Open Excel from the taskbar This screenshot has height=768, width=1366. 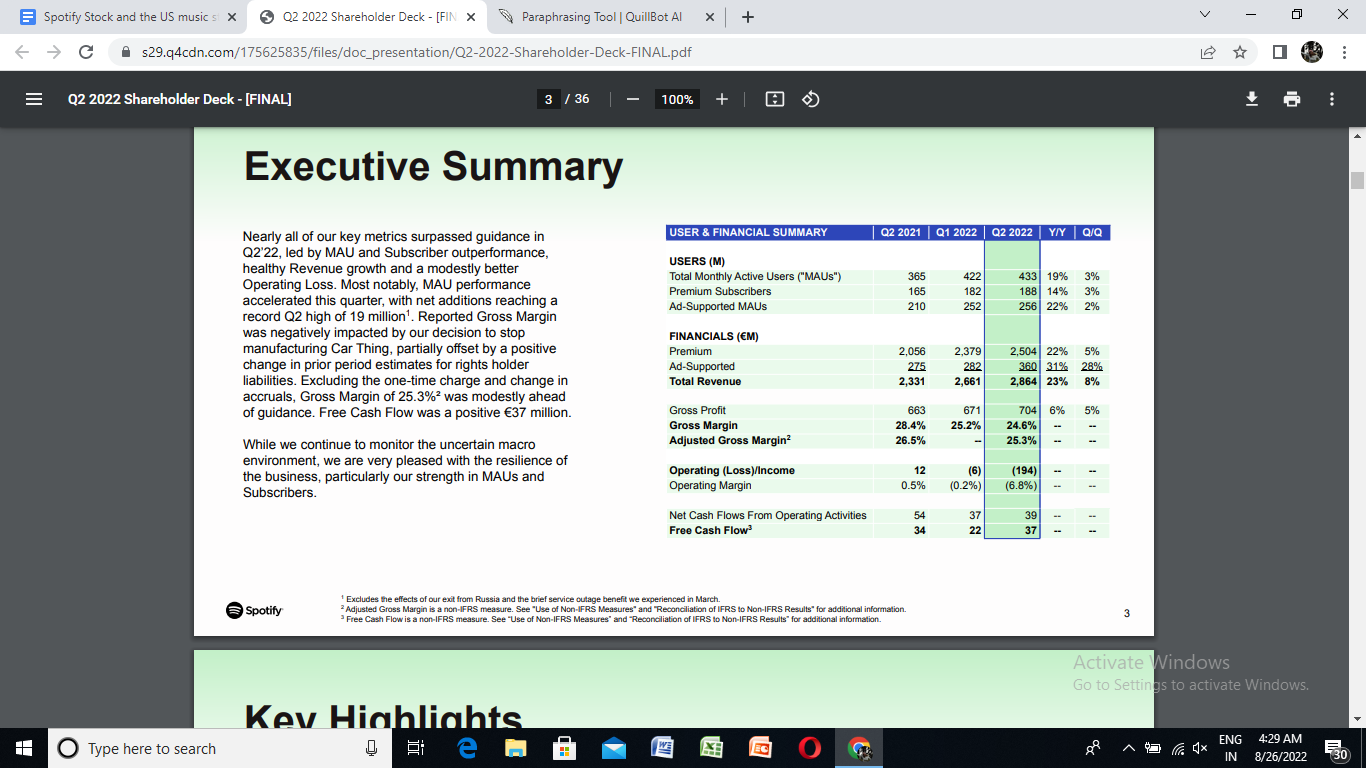click(x=711, y=748)
